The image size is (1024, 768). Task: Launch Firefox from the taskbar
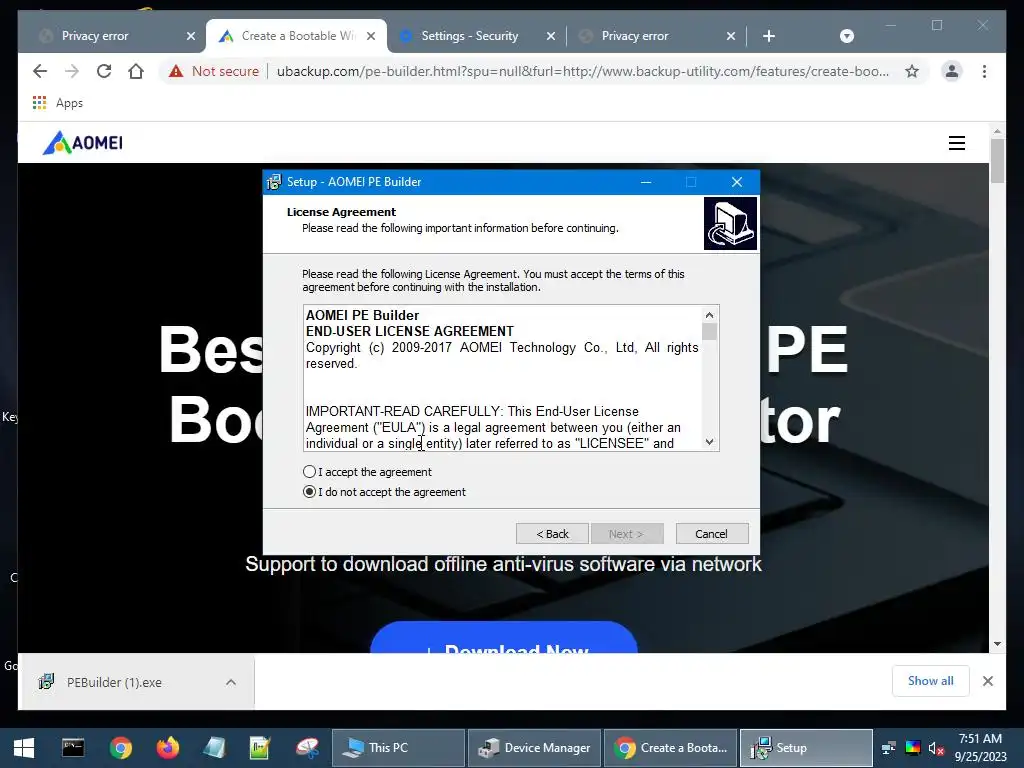click(x=168, y=748)
